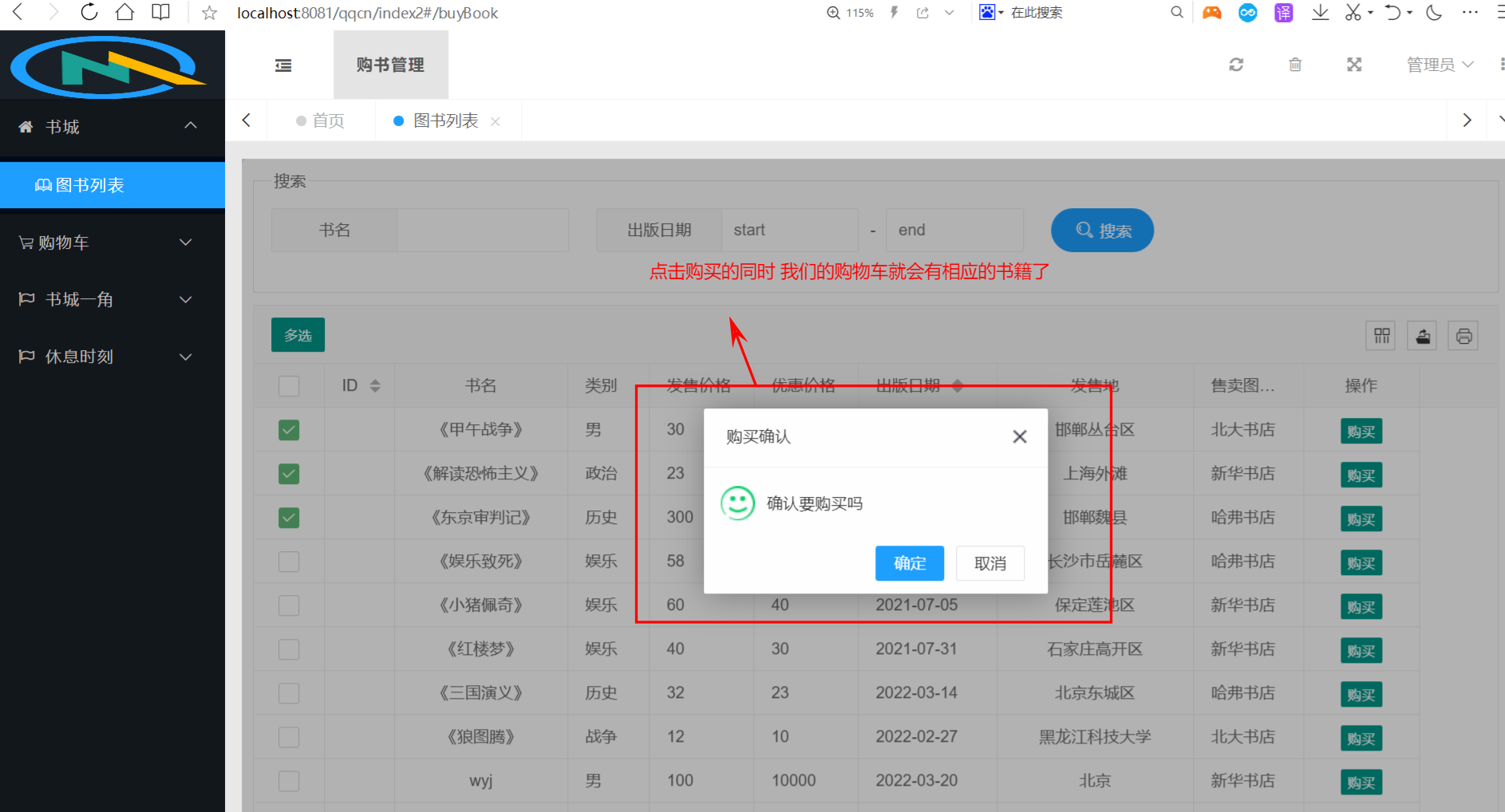Open the browser more options ellipsis
Image resolution: width=1505 pixels, height=812 pixels.
pos(1470,12)
